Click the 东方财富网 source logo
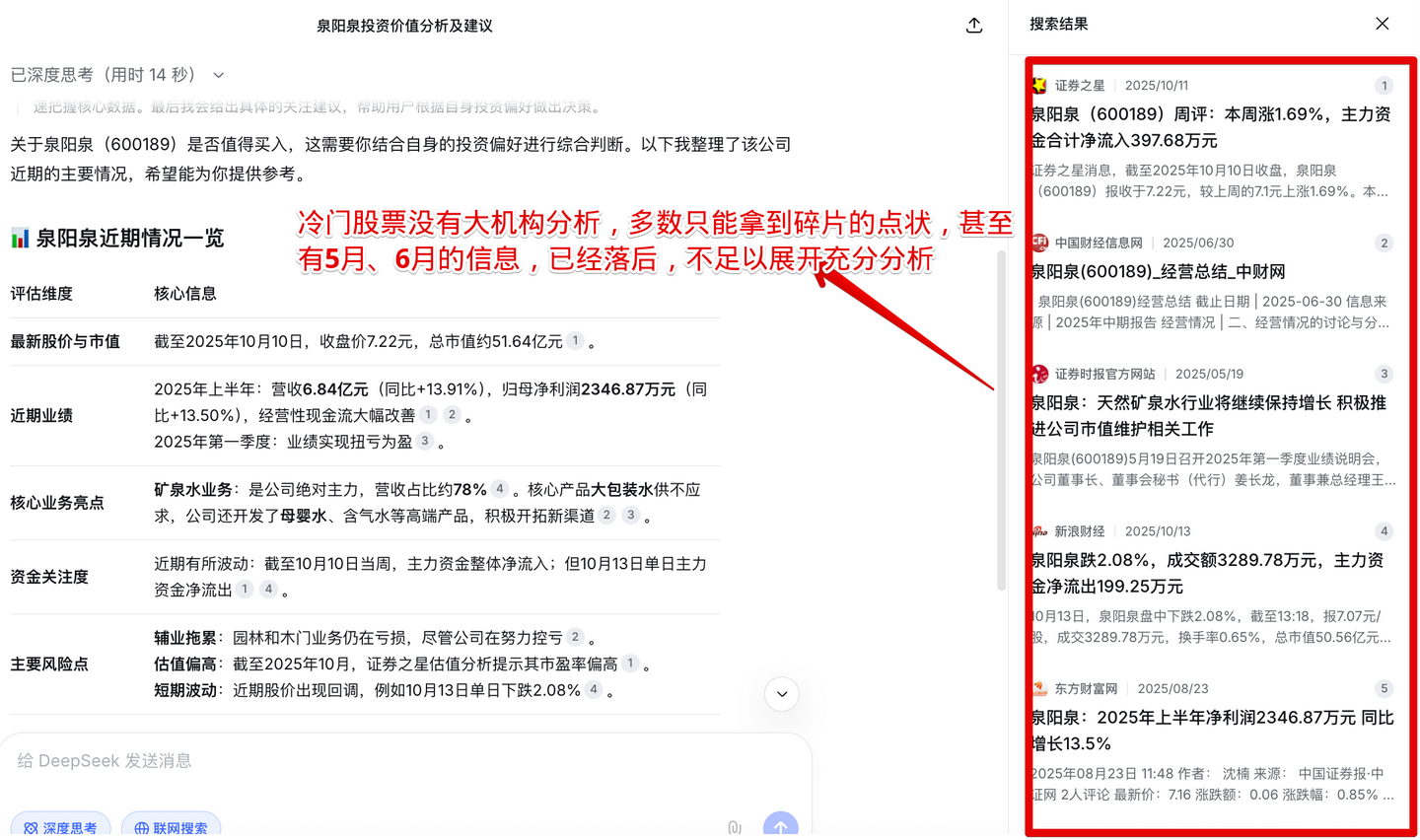The image size is (1420, 840). (1039, 688)
